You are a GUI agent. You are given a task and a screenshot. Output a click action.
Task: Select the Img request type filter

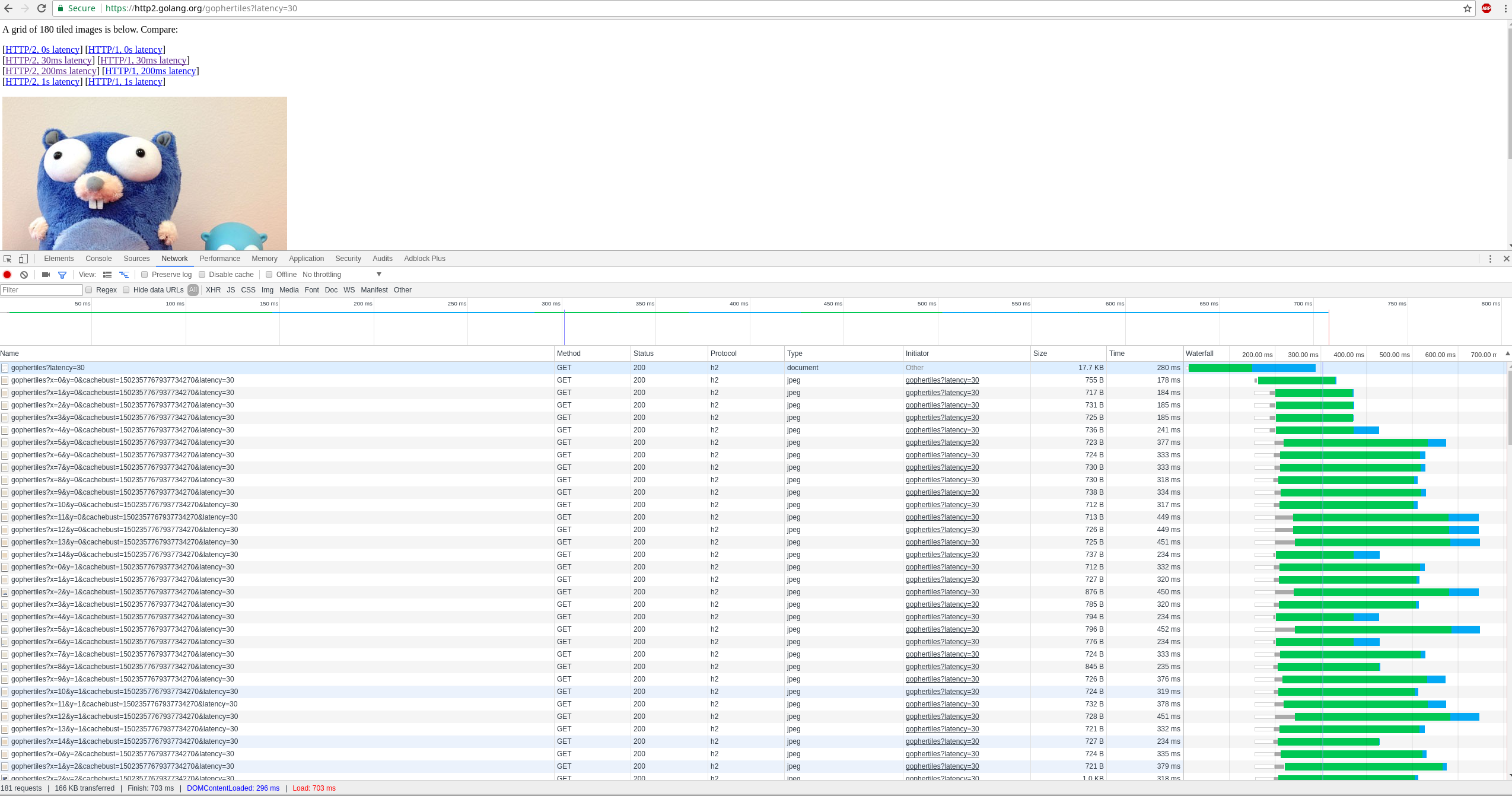(x=268, y=290)
